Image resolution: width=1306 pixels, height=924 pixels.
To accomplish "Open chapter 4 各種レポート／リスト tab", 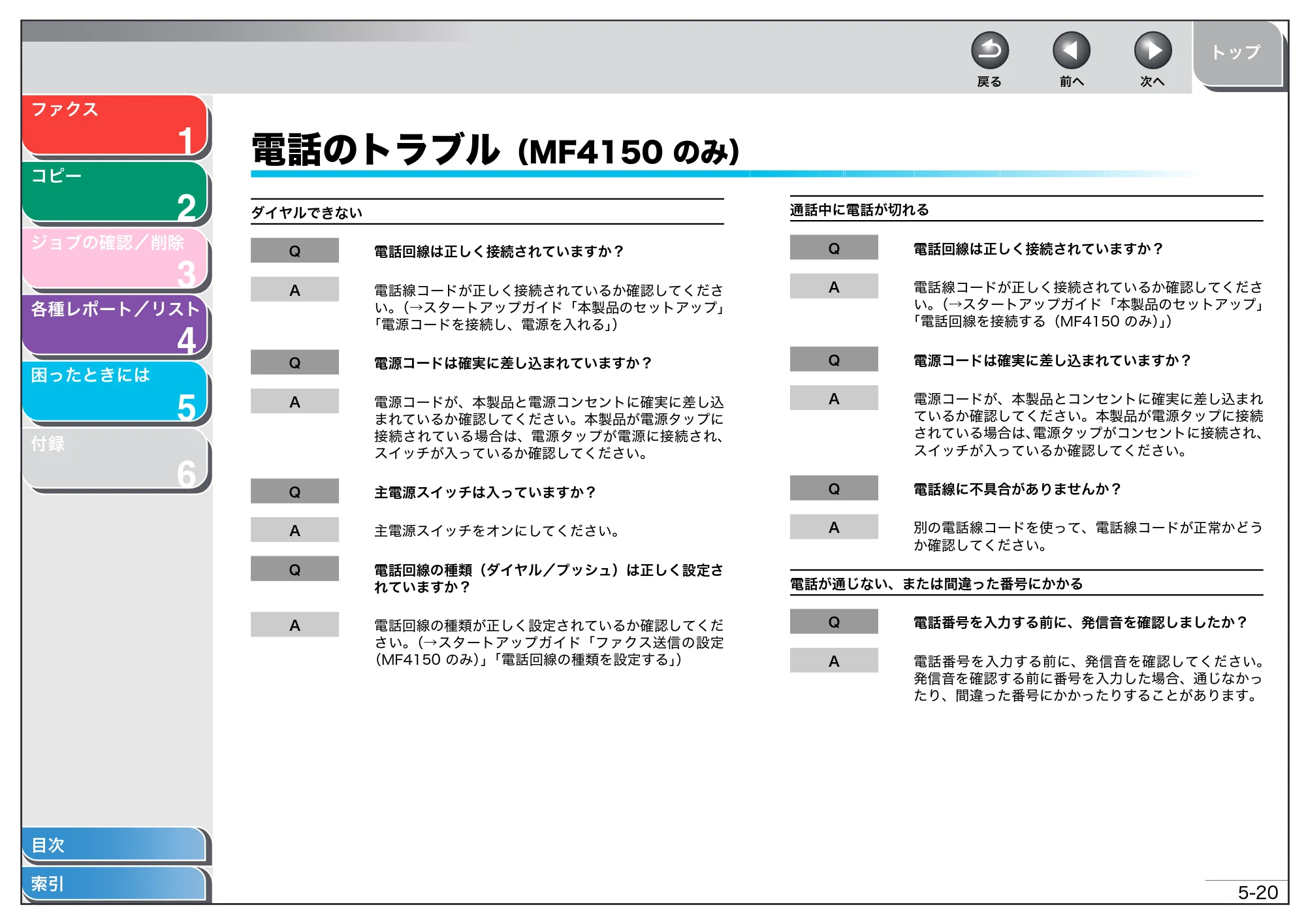I will click(115, 325).
